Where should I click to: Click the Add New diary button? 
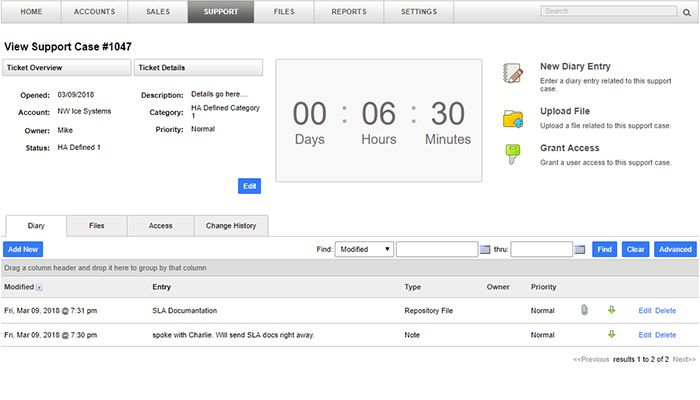tap(23, 250)
